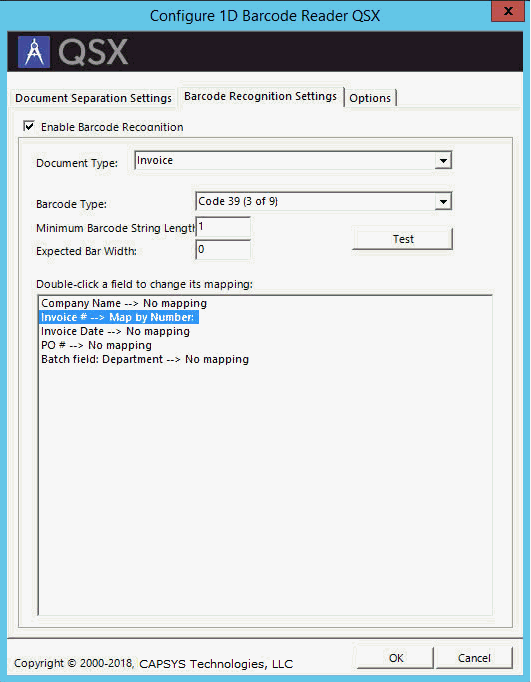Click the QSX compass logo icon
Viewport: 531px width, 682px height.
pos(34,52)
